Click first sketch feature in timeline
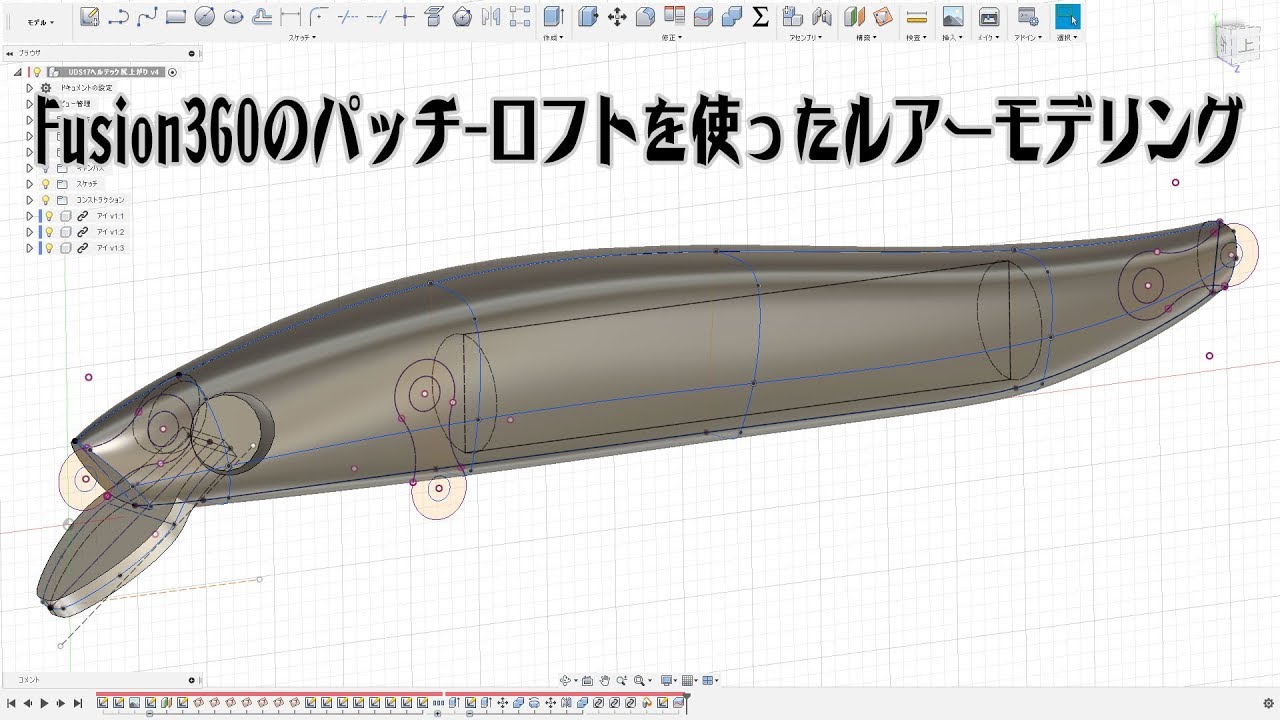The image size is (1280, 720). click(102, 703)
